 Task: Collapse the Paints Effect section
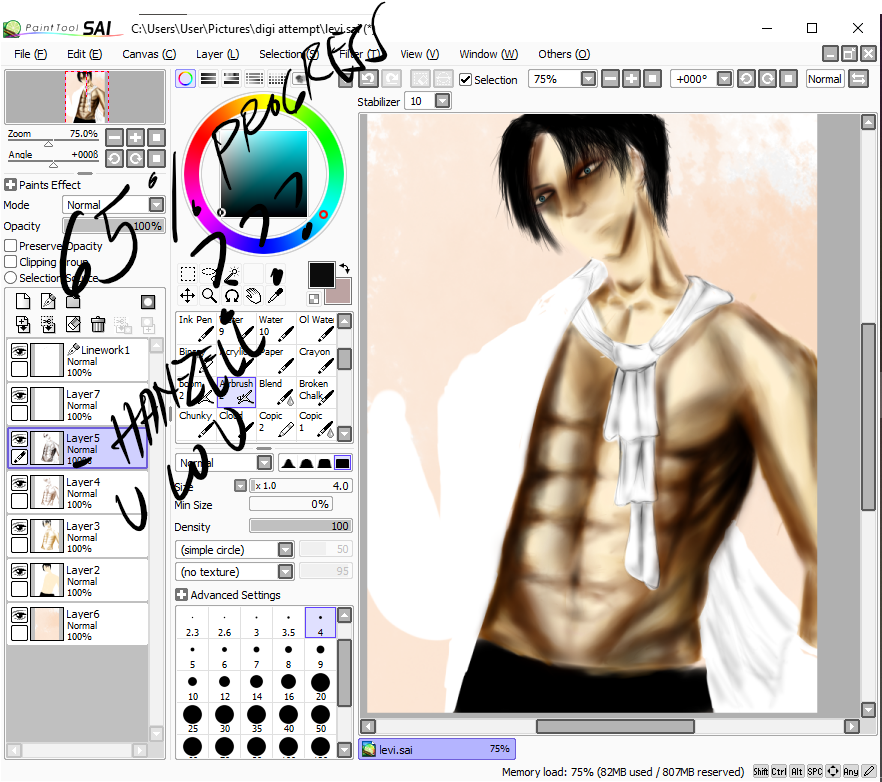pyautogui.click(x=10, y=185)
